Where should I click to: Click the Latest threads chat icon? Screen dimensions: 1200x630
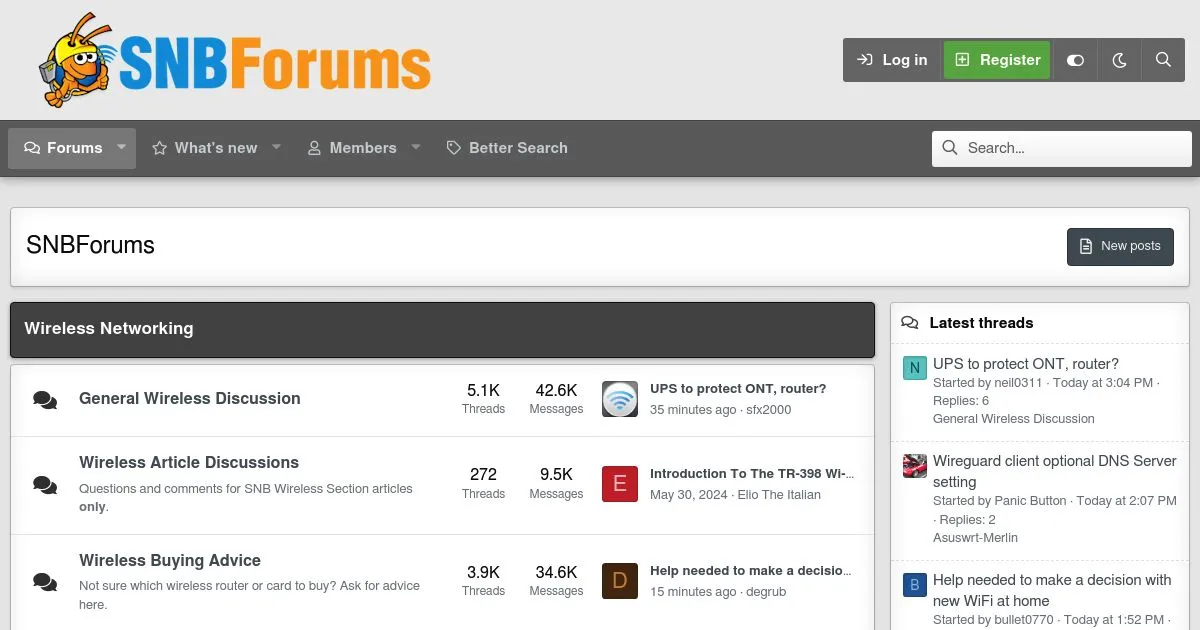click(909, 323)
